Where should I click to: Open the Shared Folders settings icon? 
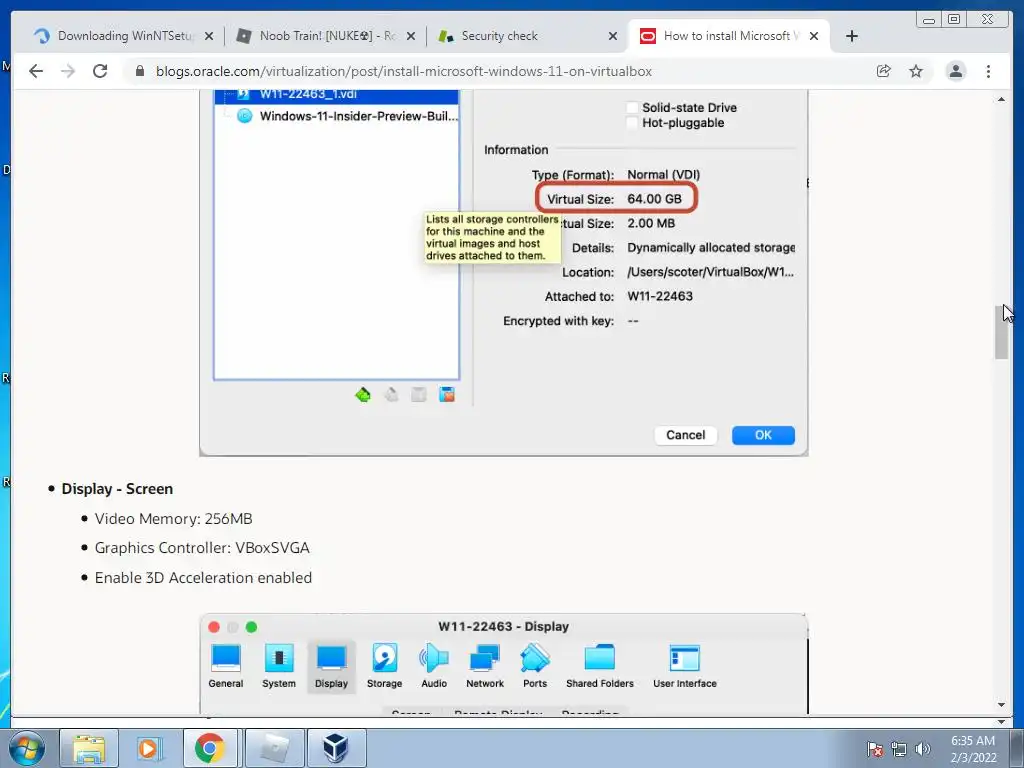[600, 666]
